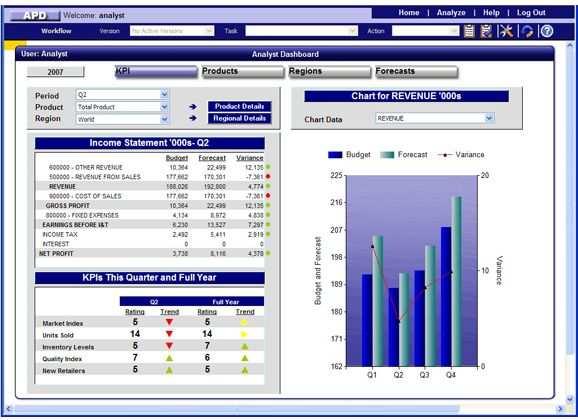Click the arrow icon beside Product Details
The height and width of the screenshot is (420, 578).
click(x=193, y=107)
